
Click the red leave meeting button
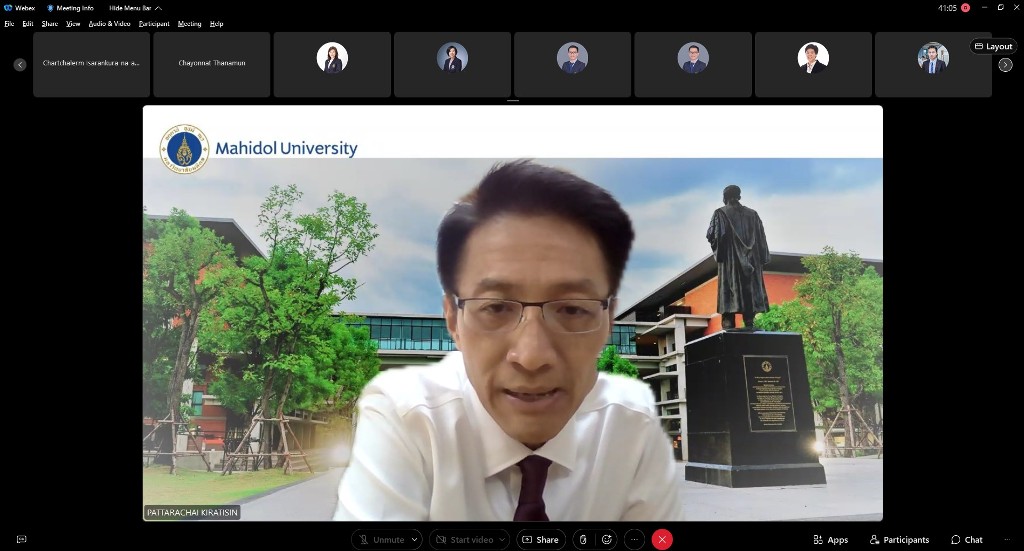click(662, 540)
